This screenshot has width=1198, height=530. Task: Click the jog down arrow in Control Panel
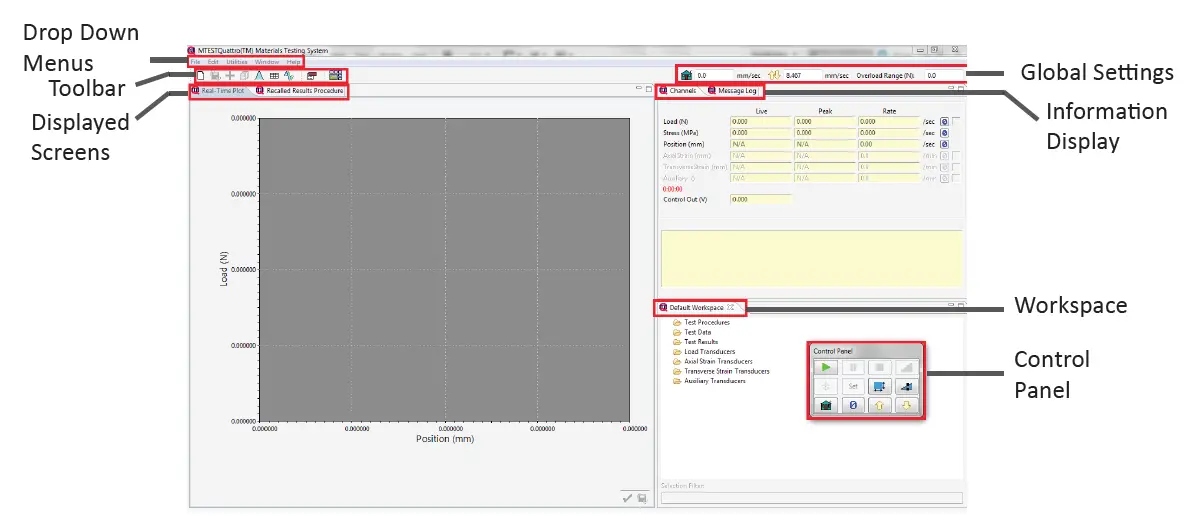[x=906, y=406]
